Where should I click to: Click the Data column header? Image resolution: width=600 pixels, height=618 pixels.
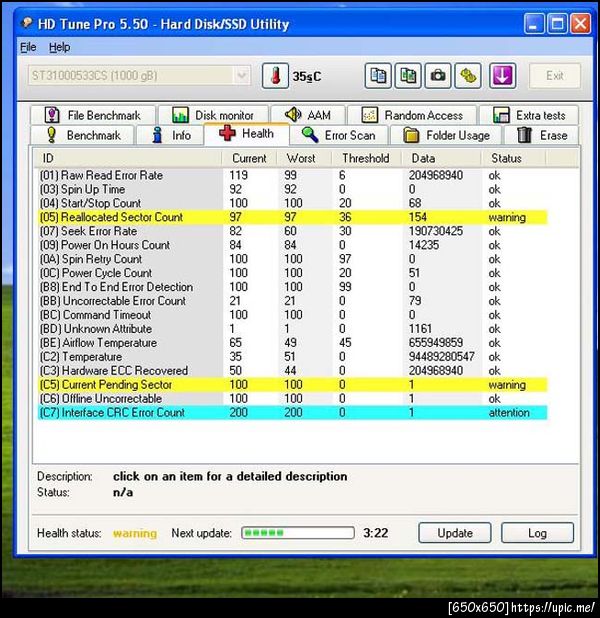coord(441,158)
